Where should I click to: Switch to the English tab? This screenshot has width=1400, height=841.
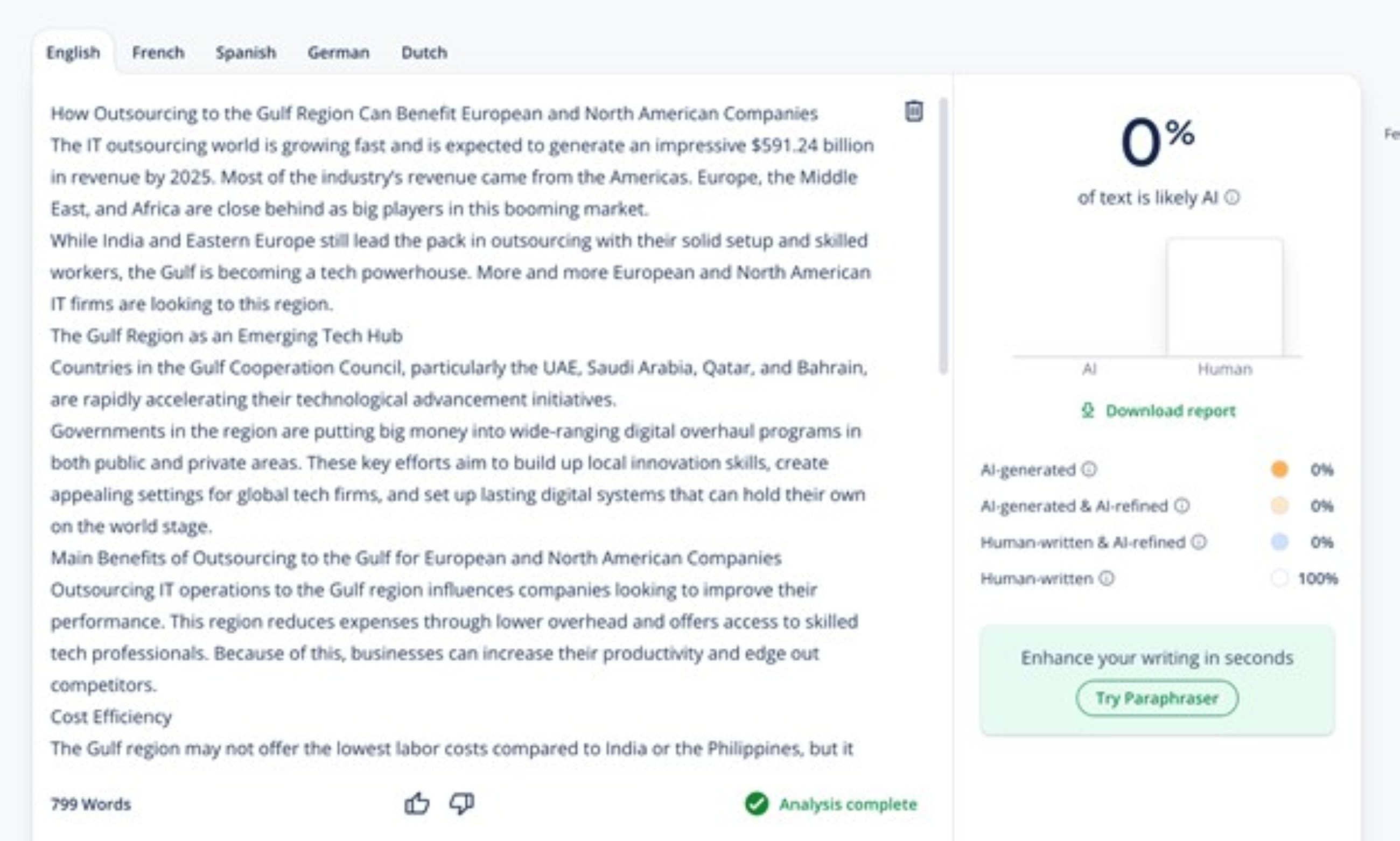pos(73,52)
